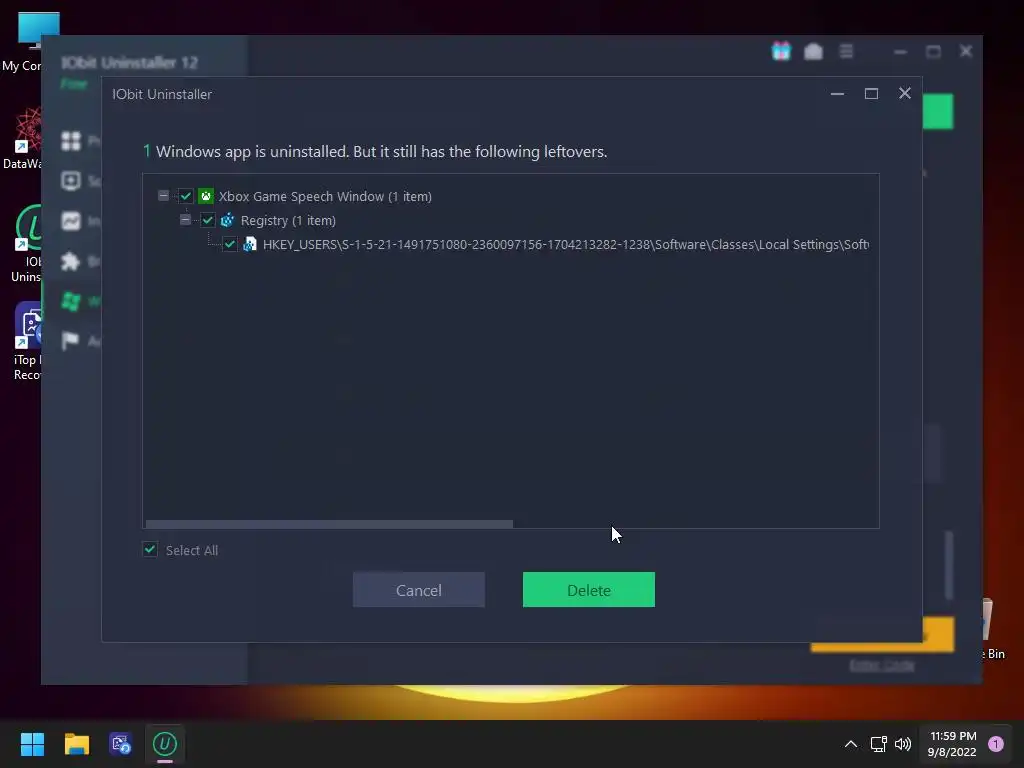Click the Registry cube icon

[227, 220]
